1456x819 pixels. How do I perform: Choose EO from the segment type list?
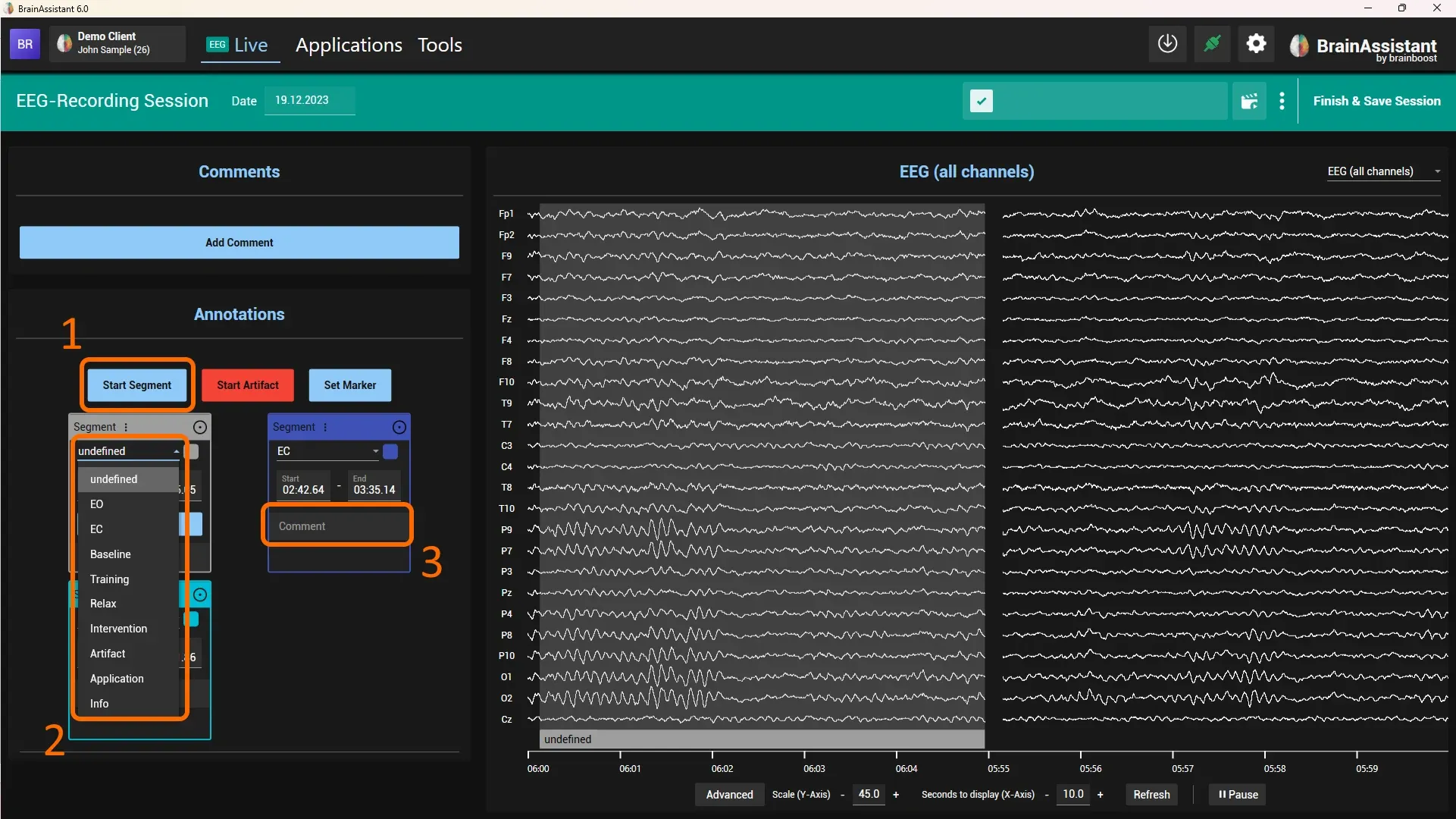(128, 504)
